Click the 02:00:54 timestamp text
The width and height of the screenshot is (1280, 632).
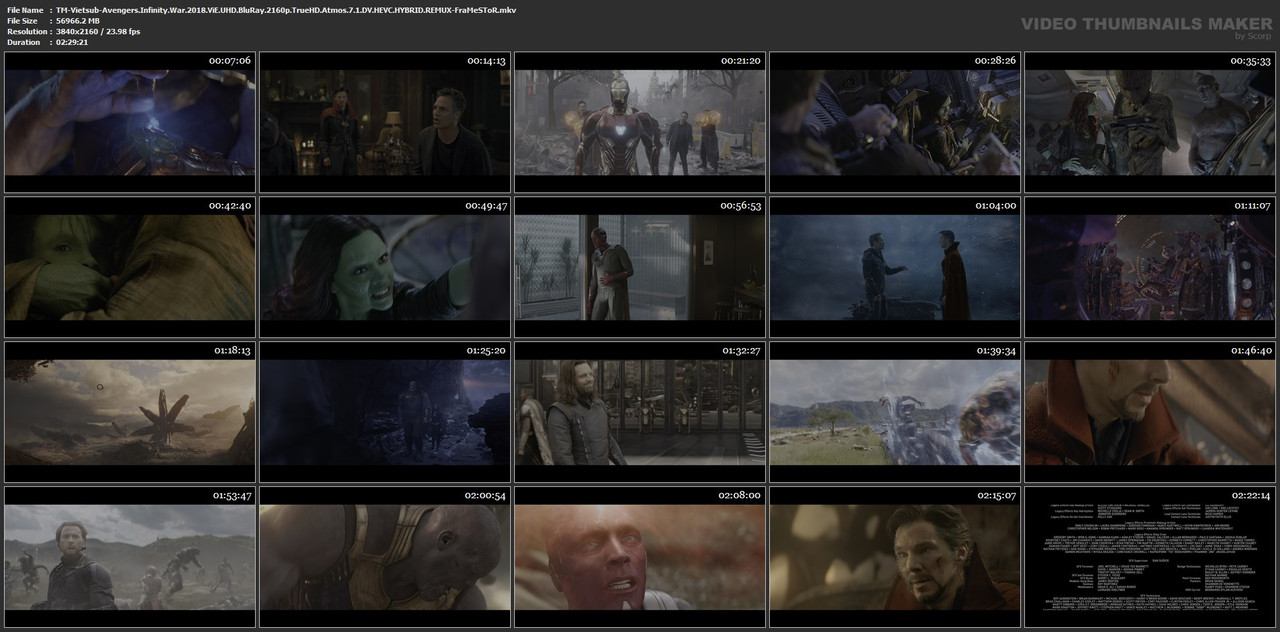coord(485,496)
